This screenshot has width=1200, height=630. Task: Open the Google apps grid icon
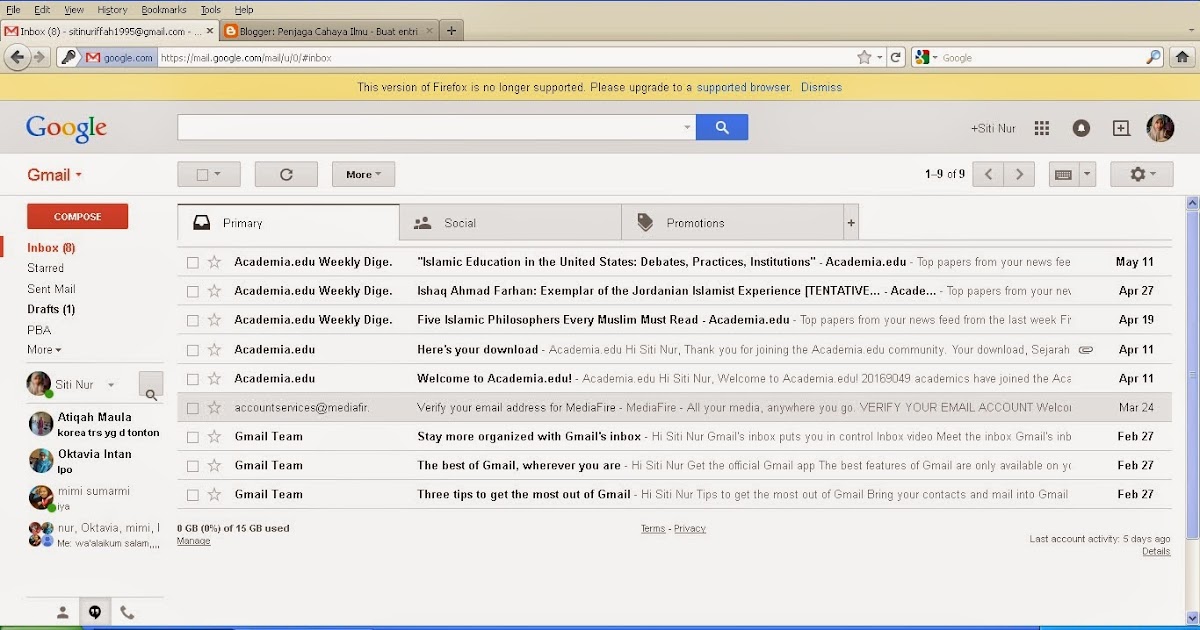pos(1041,128)
